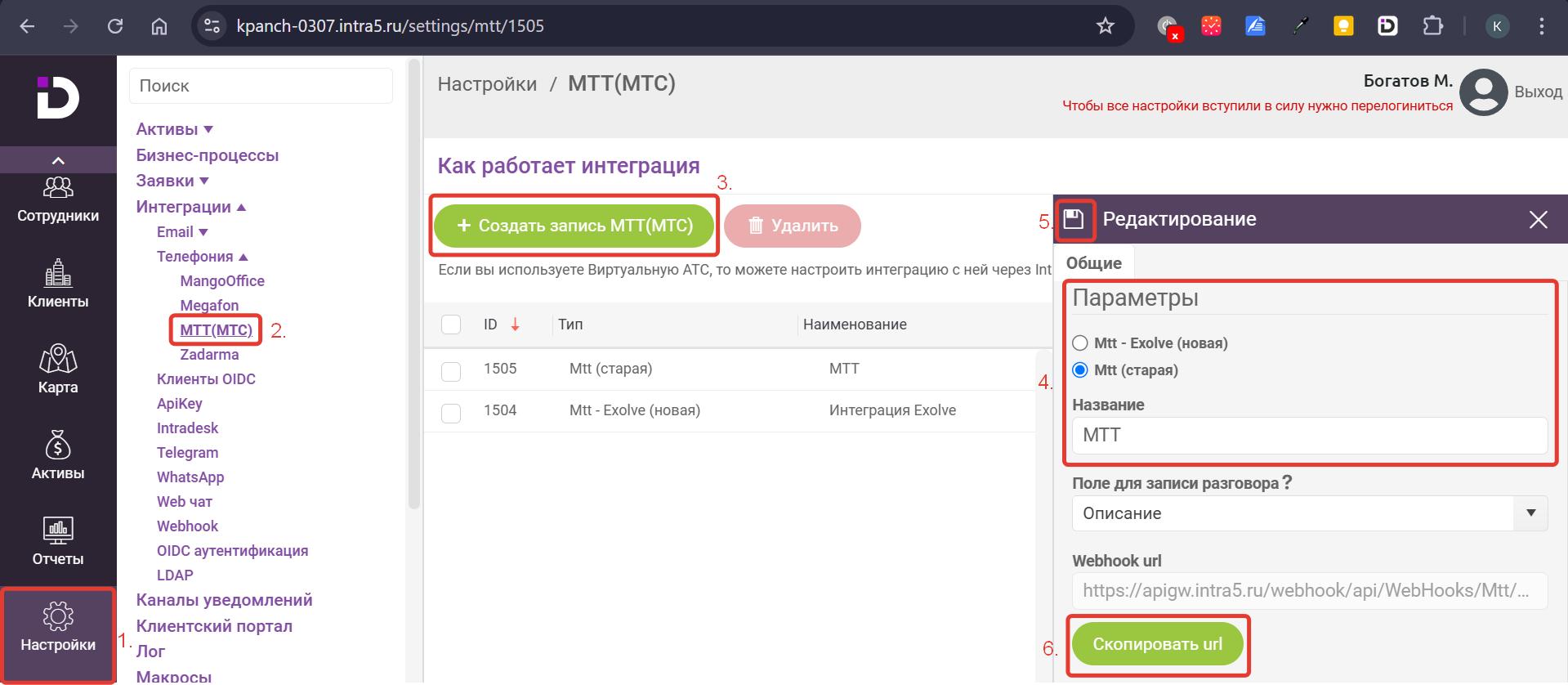
Task: Click the yellow note extension icon
Action: pyautogui.click(x=1343, y=26)
